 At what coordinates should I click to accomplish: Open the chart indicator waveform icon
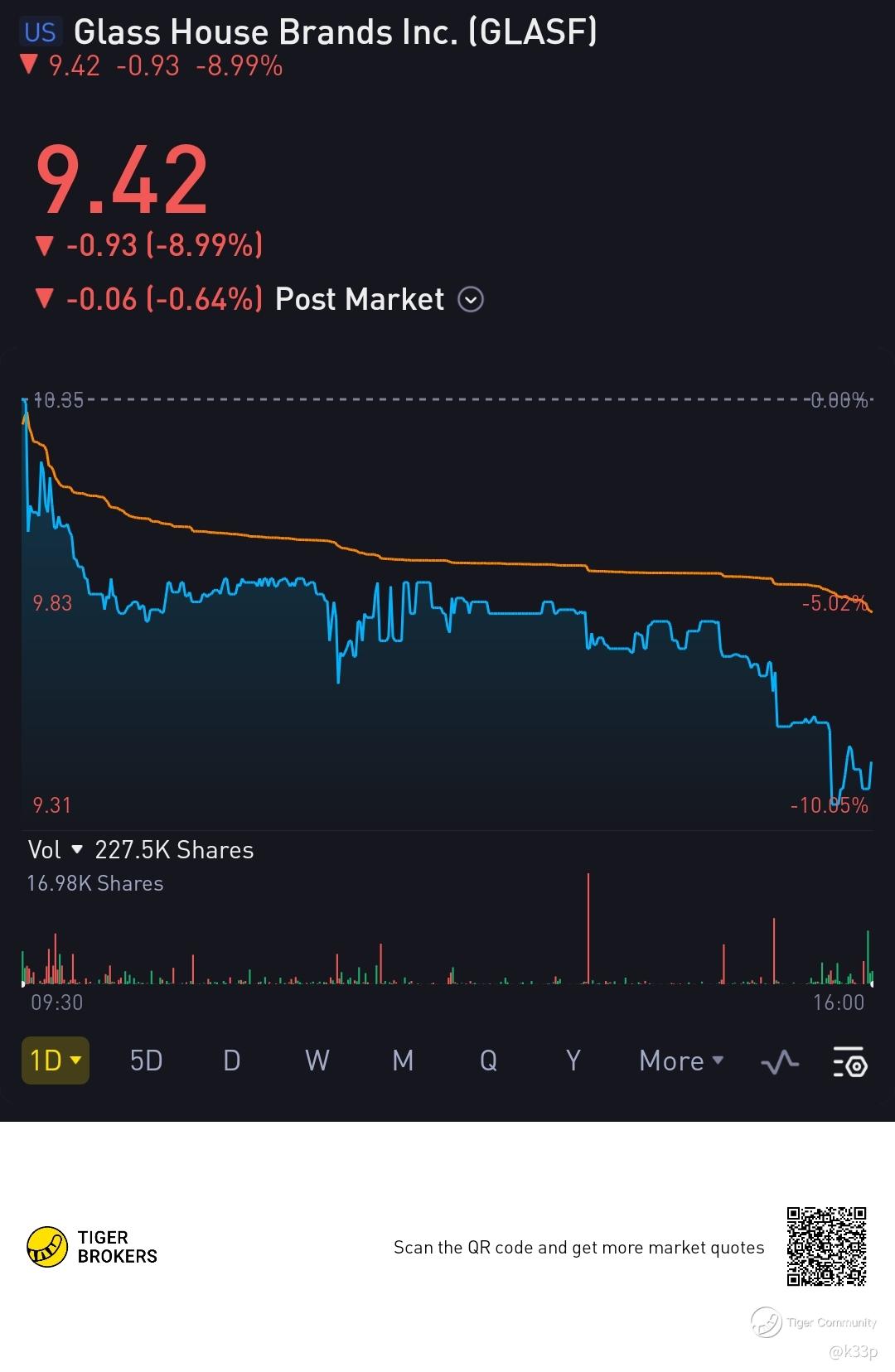pos(780,1061)
